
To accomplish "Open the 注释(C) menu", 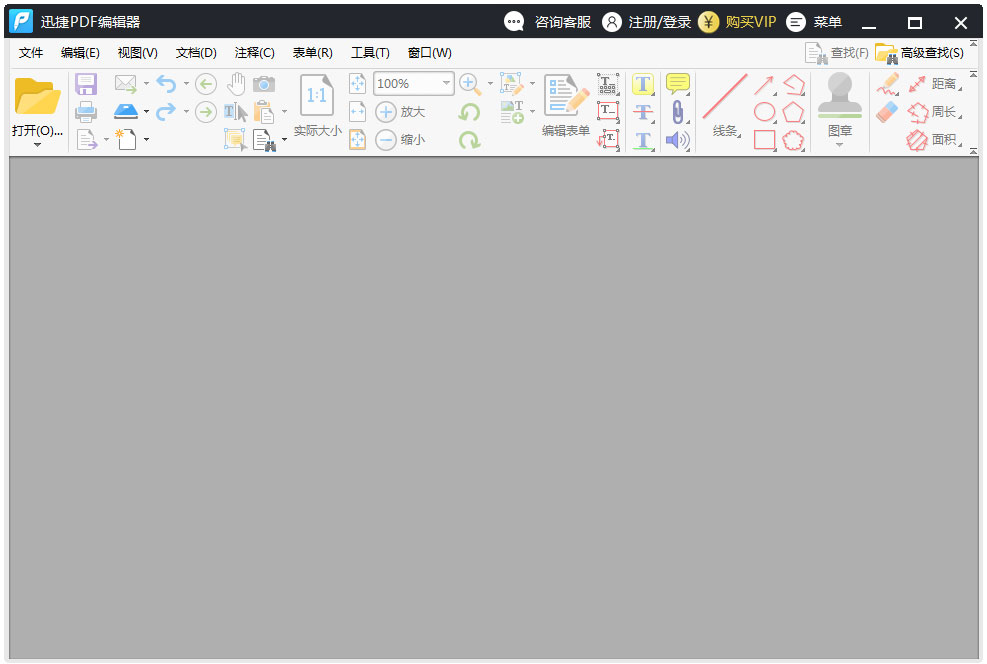I will [255, 52].
